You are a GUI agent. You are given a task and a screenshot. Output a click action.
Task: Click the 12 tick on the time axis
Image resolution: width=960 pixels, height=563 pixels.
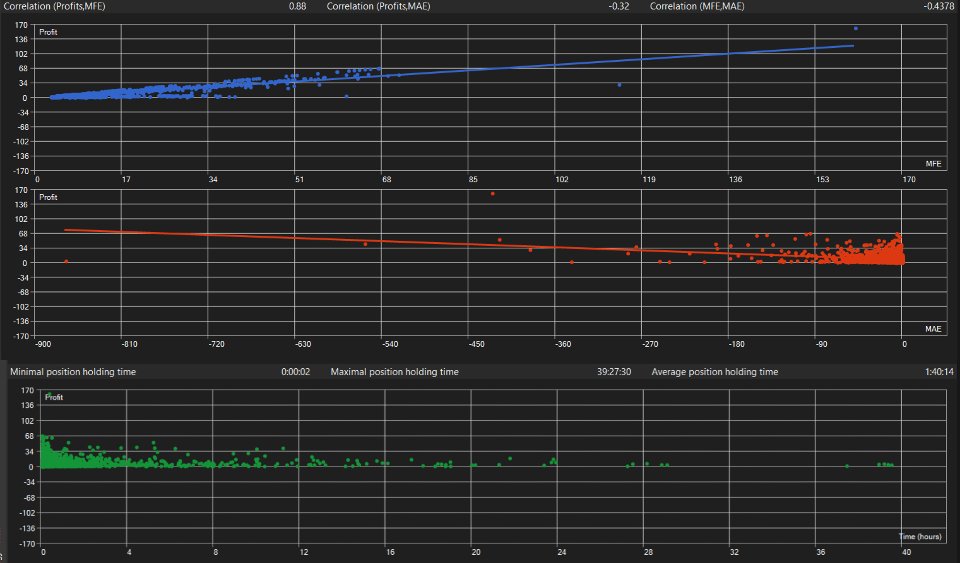point(303,551)
